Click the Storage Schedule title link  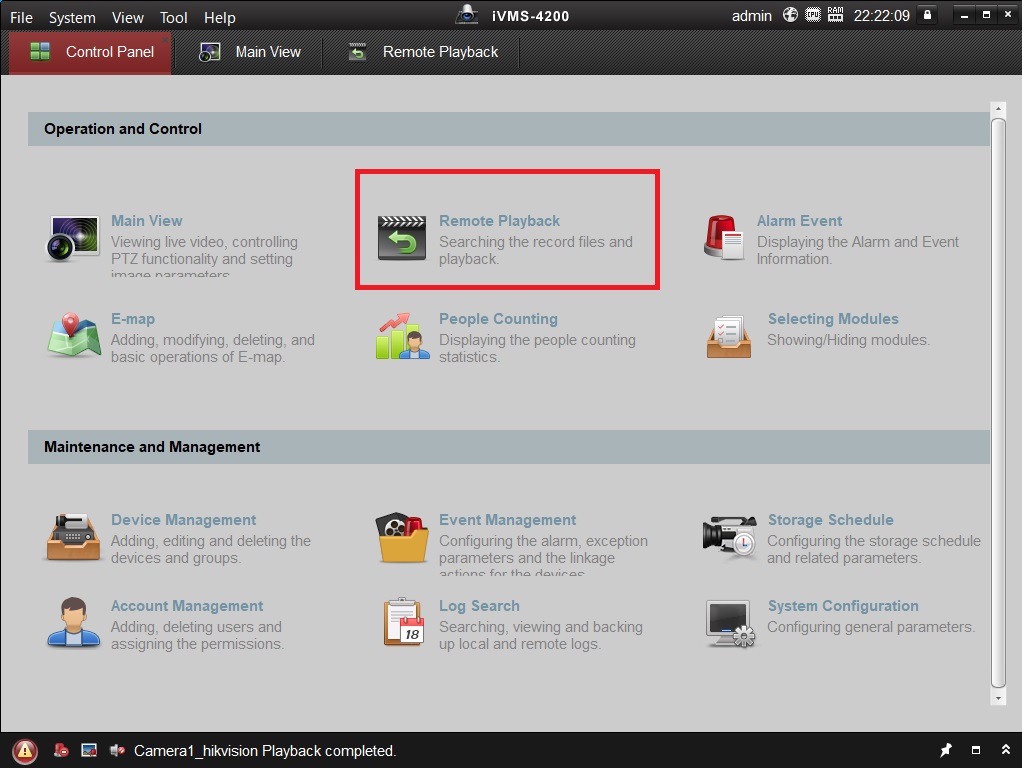click(x=830, y=520)
